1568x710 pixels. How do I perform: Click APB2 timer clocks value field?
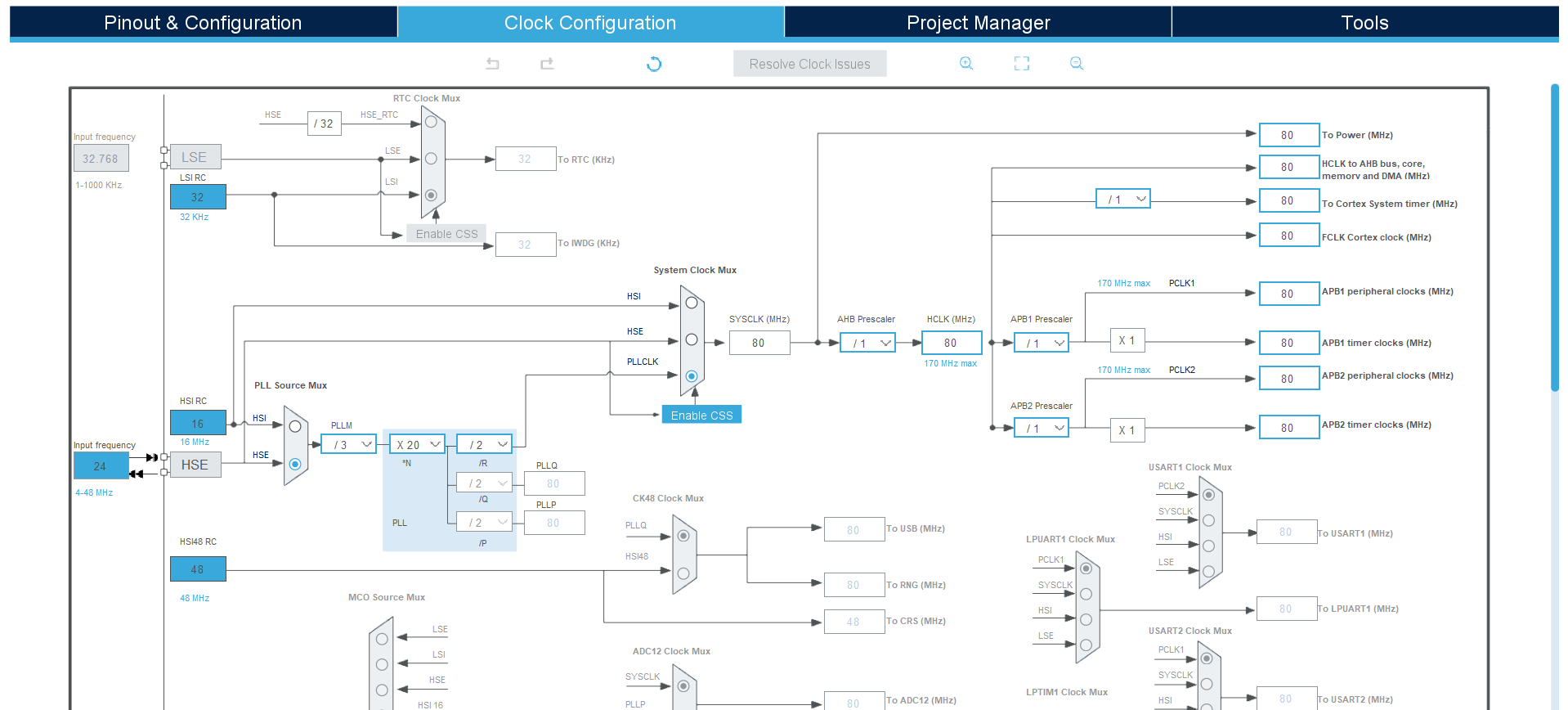point(1289,428)
